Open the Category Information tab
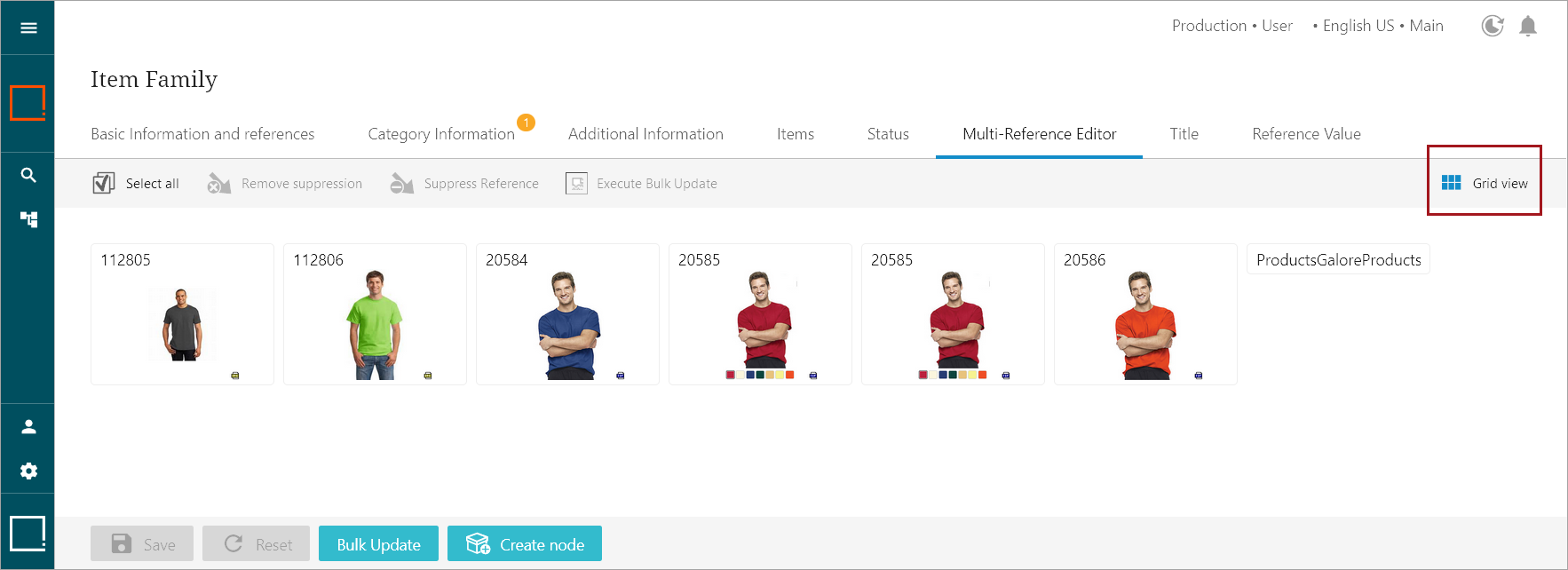This screenshot has height=570, width=1568. coord(441,134)
